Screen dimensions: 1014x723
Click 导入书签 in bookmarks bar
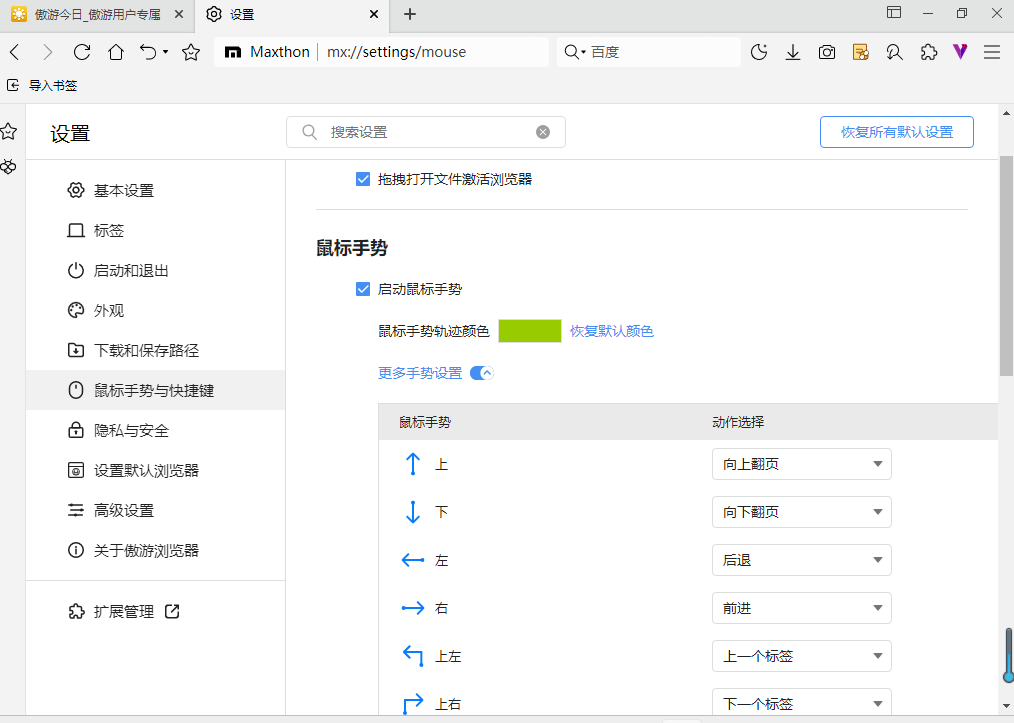[x=42, y=85]
